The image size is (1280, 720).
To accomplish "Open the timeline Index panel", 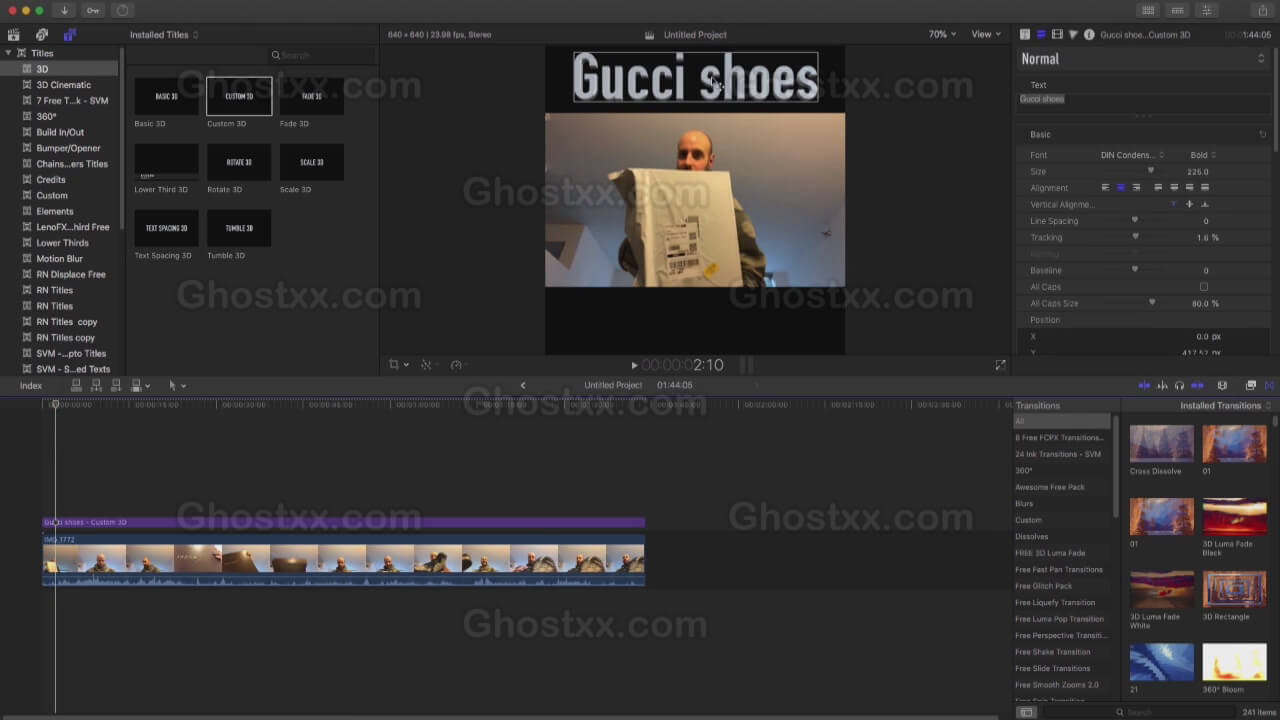I will point(31,386).
